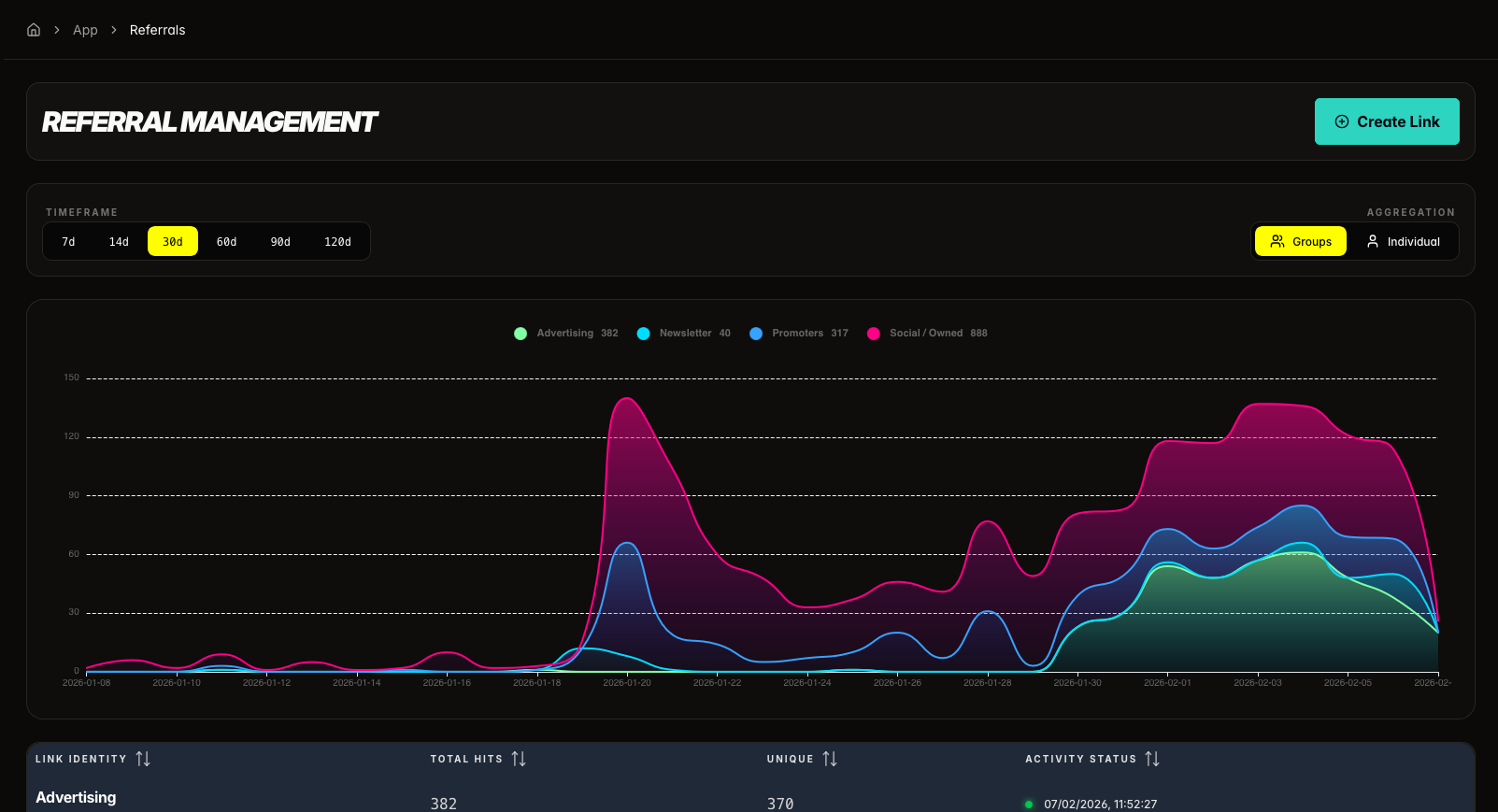Switch timeframe to 60d
Viewport: 1498px width, 812px height.
pyautogui.click(x=226, y=242)
